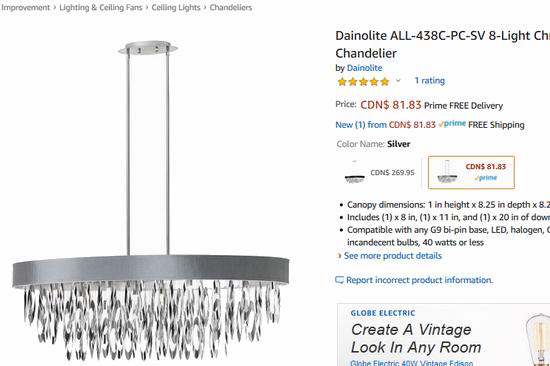Select the CDN$ 269.95 black color swatch
Screen dimensions: 550x366
coord(380,173)
